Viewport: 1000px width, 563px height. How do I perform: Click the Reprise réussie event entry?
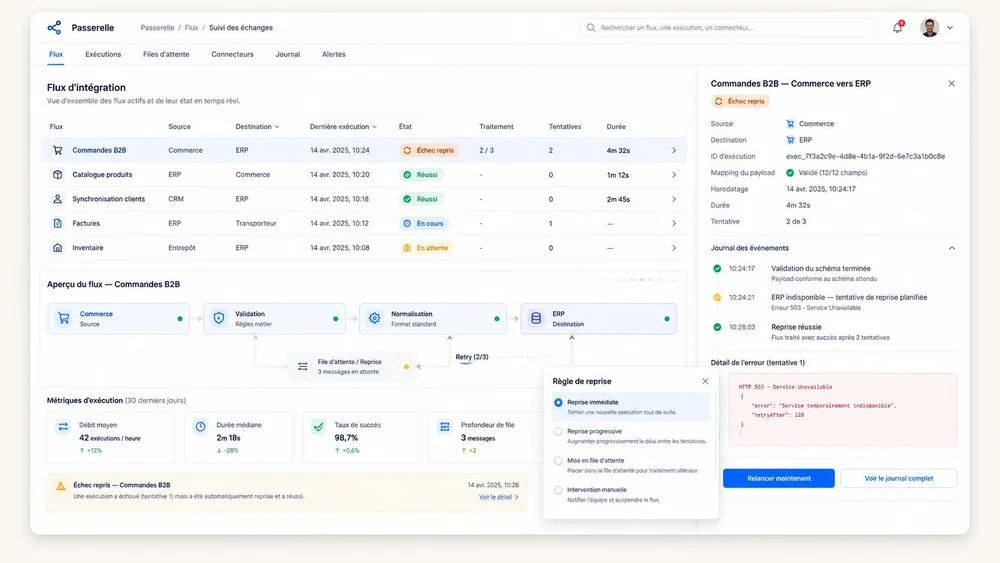point(830,332)
